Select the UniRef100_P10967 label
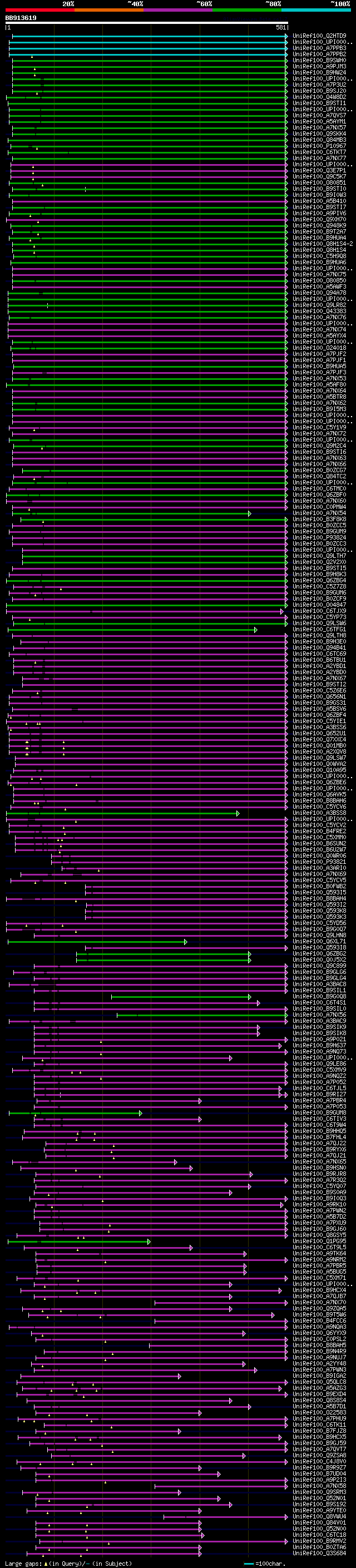This screenshot has height=1568, width=356. coord(319,146)
